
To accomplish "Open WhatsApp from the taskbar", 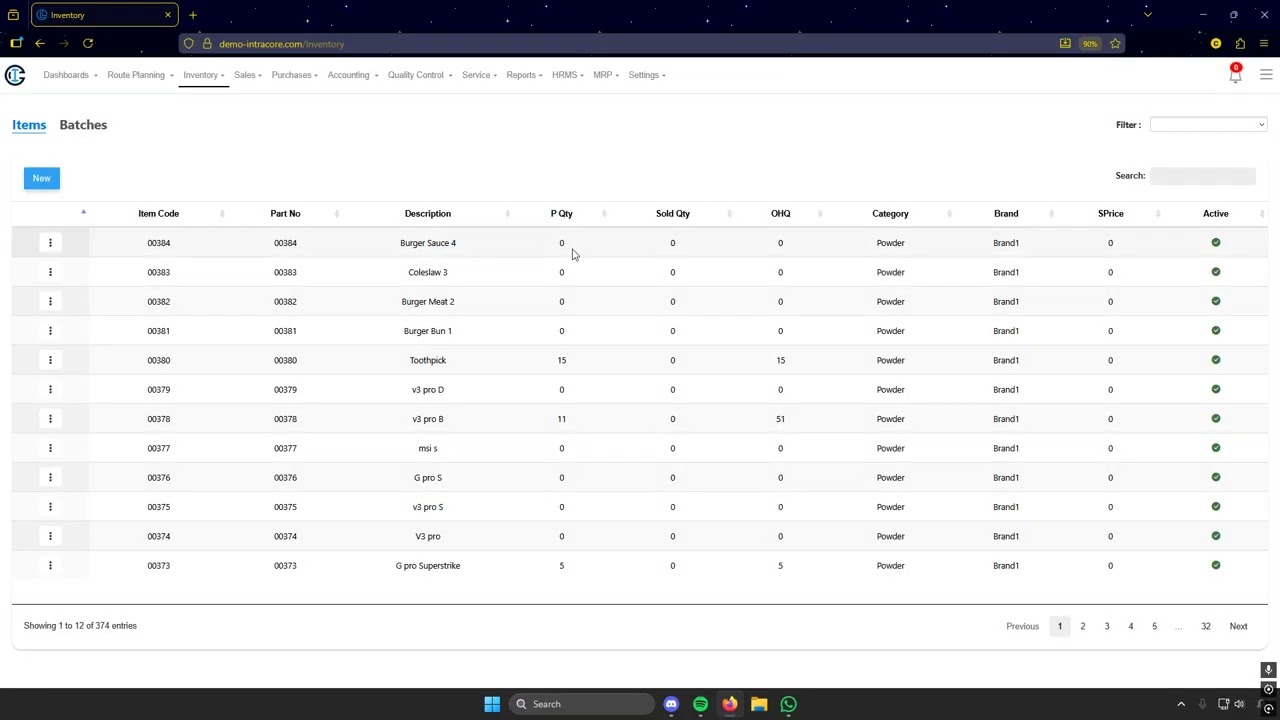I will pyautogui.click(x=788, y=704).
